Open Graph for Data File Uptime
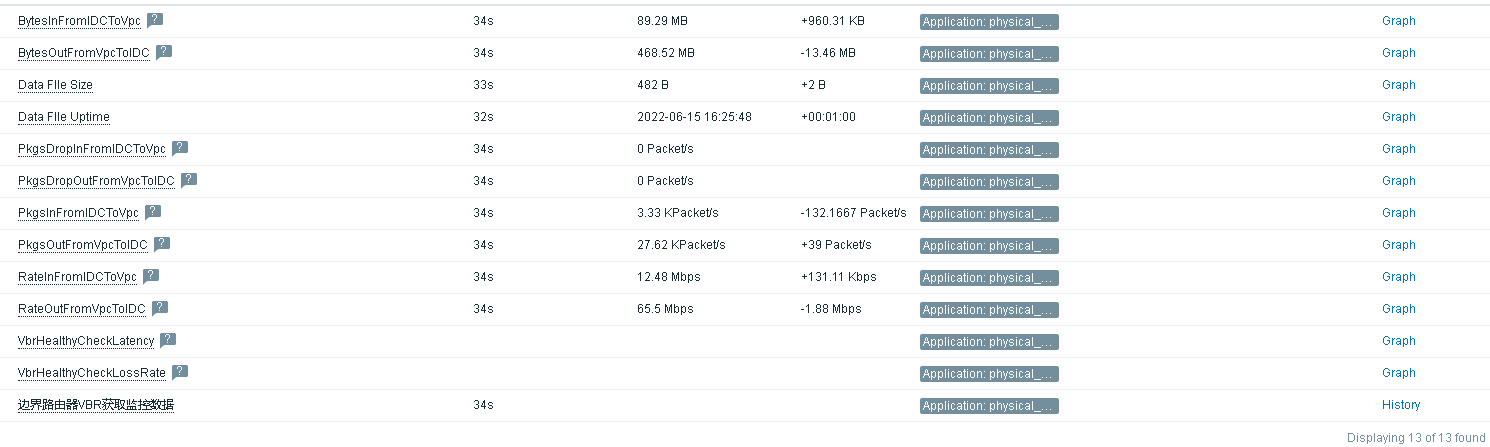 point(1398,117)
